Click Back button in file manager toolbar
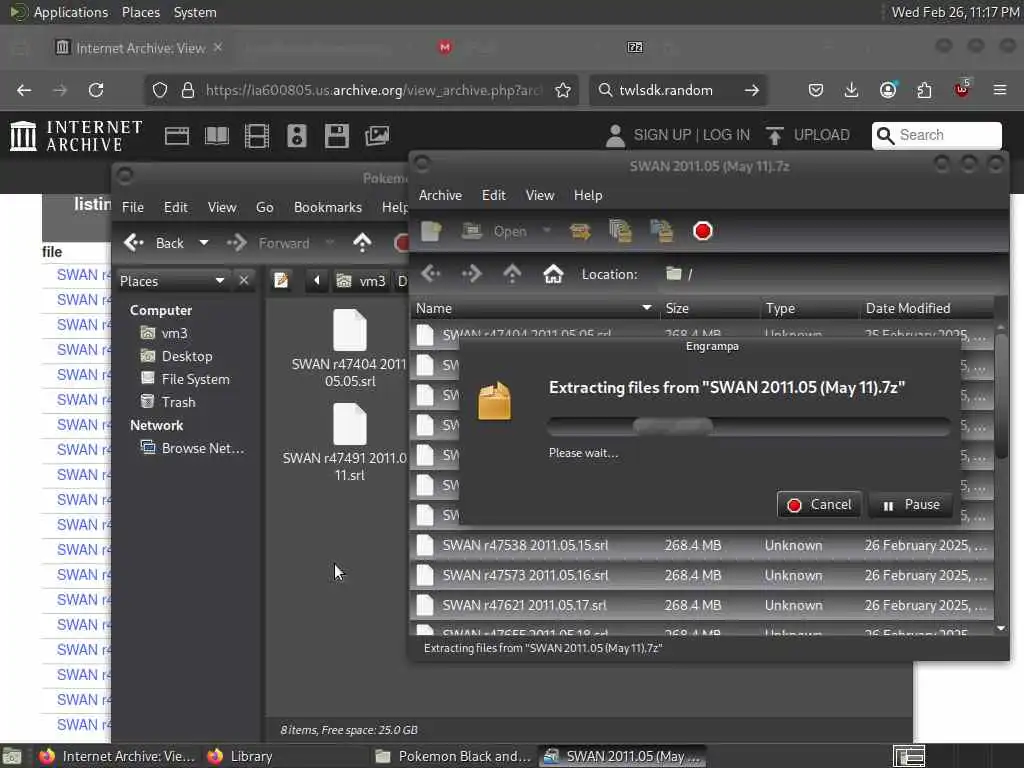Image resolution: width=1024 pixels, height=768 pixels. pos(155,243)
